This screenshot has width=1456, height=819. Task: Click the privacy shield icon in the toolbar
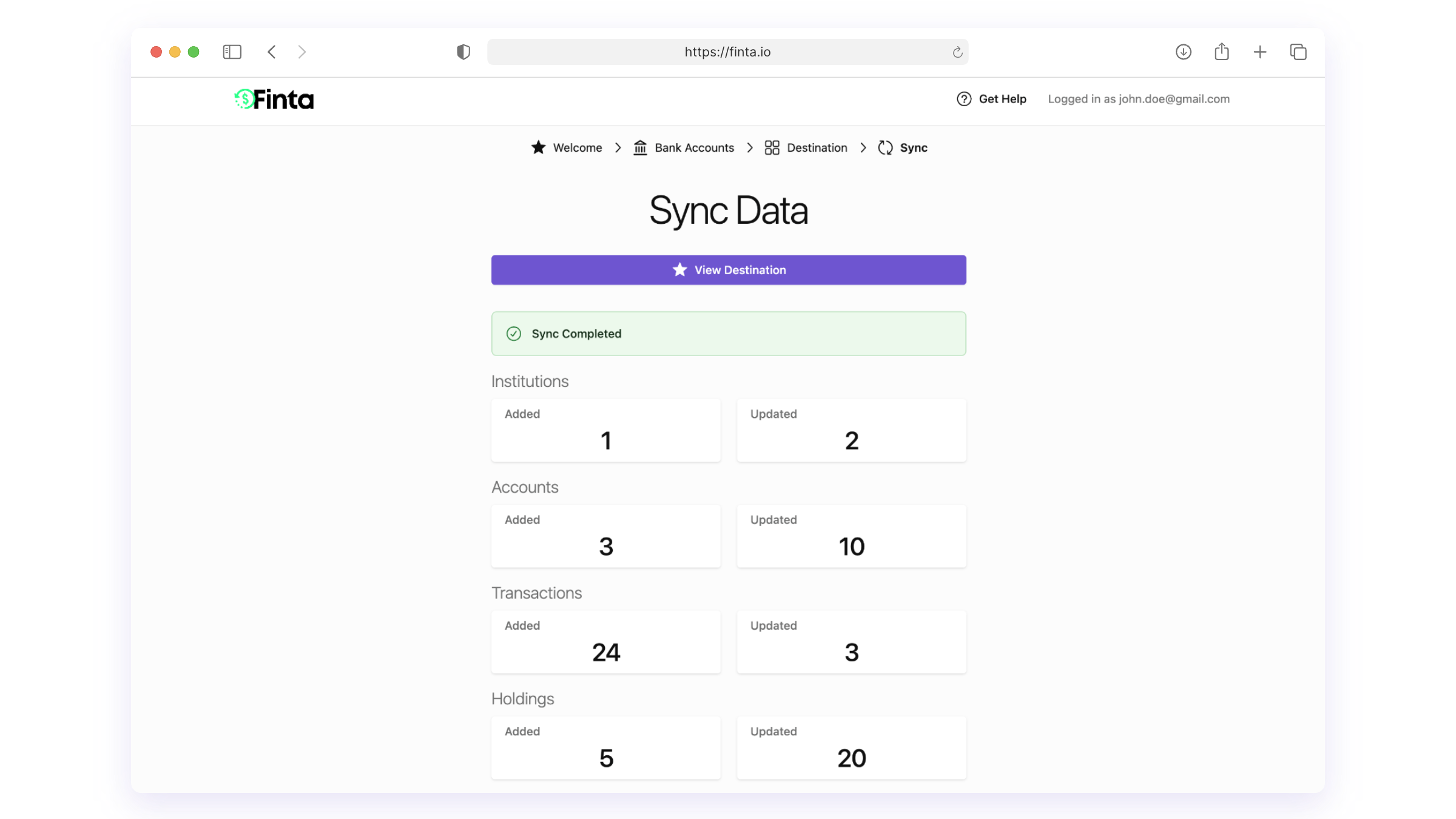(x=463, y=52)
